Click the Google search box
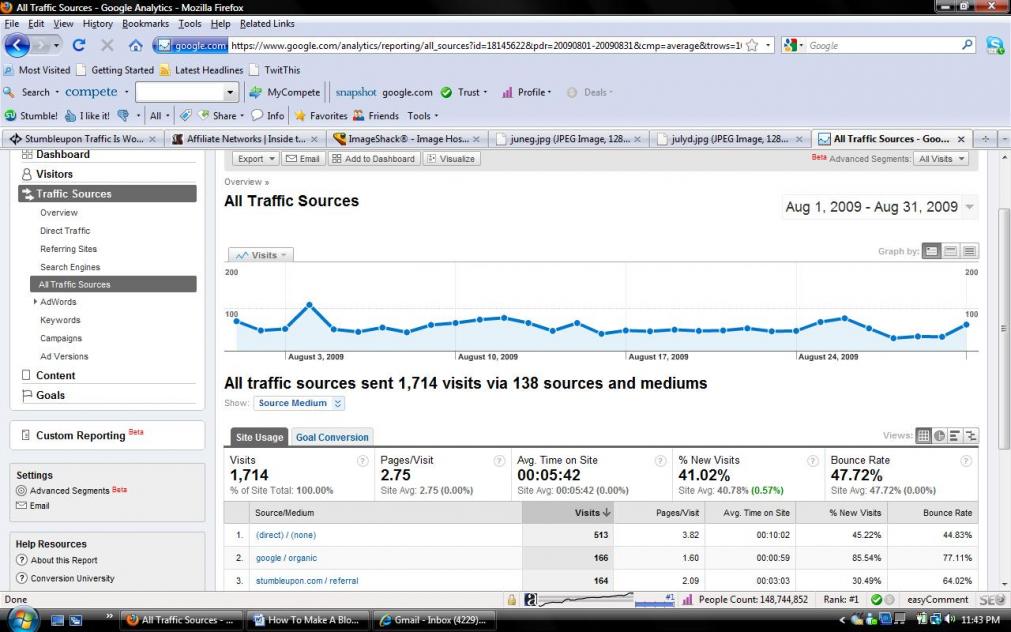Viewport: 1011px width, 632px height. tap(883, 46)
